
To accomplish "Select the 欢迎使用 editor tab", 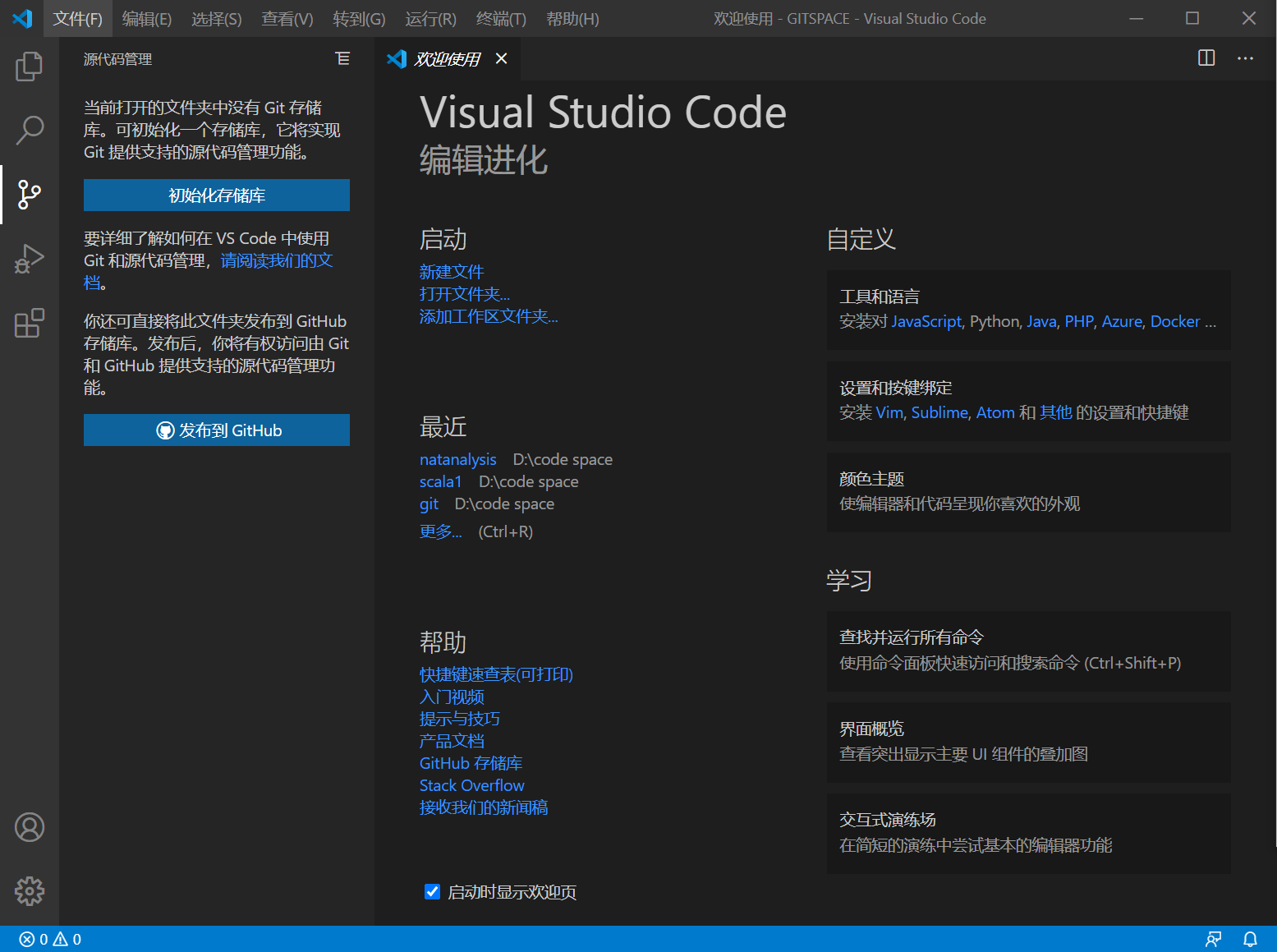I will [x=448, y=58].
